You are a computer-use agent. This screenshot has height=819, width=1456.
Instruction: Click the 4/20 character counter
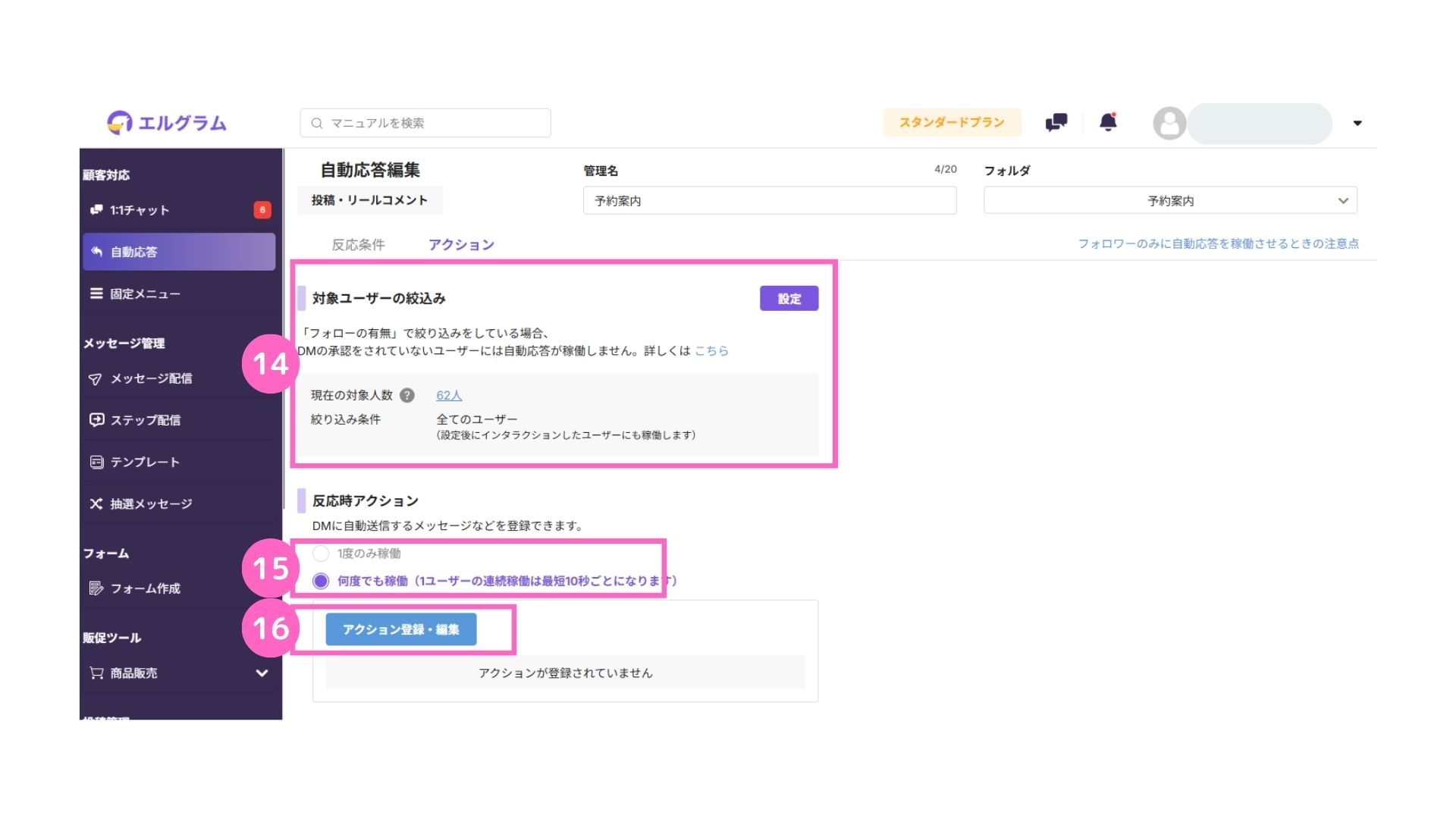(945, 169)
